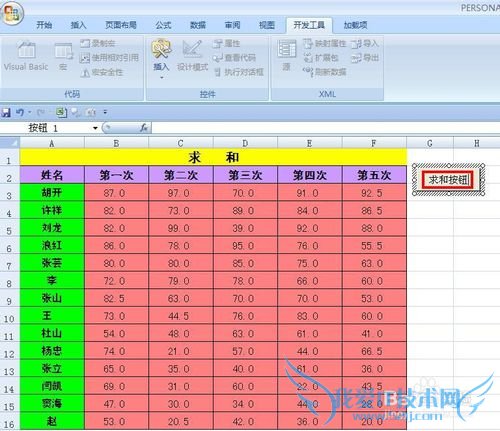Screen dimensions: 500x431
Task: Click the Undo arrow icon
Action: pos(20,112)
